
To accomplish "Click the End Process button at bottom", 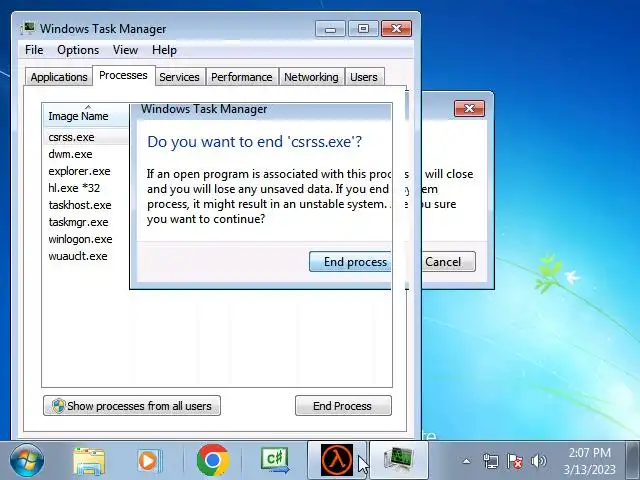I will [x=343, y=406].
